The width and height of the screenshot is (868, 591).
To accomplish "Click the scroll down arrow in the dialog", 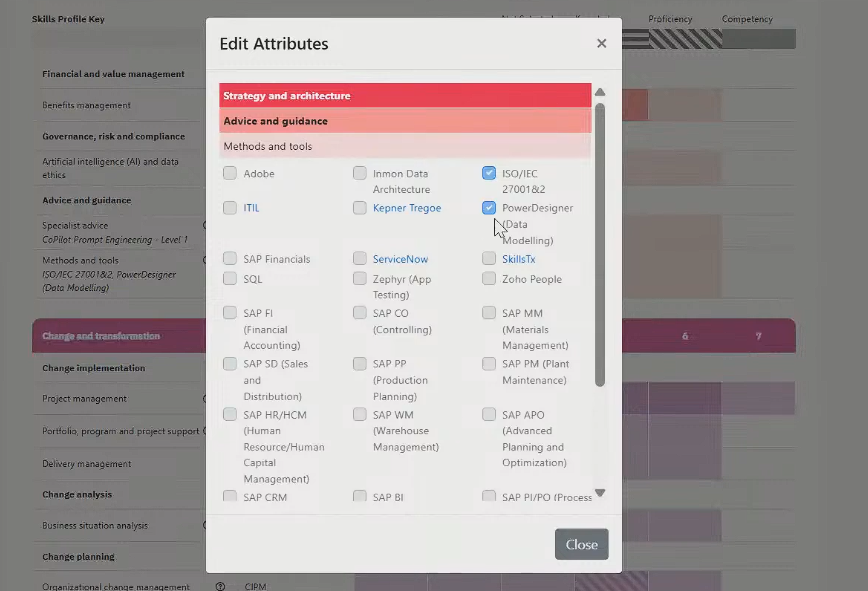I will pos(600,492).
